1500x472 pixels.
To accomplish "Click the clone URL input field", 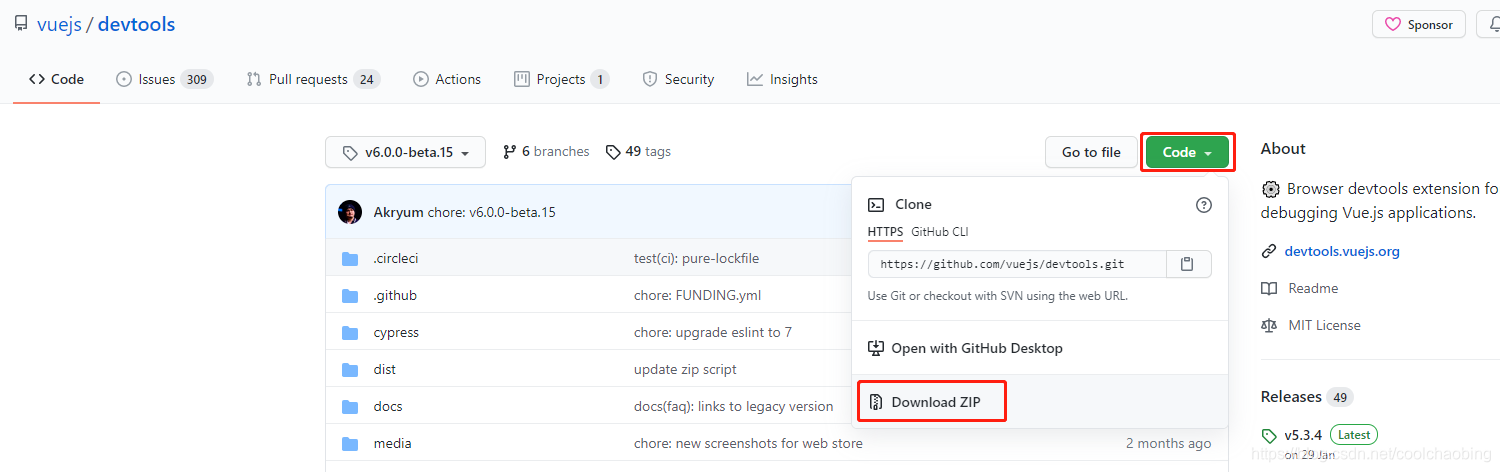I will point(1017,264).
